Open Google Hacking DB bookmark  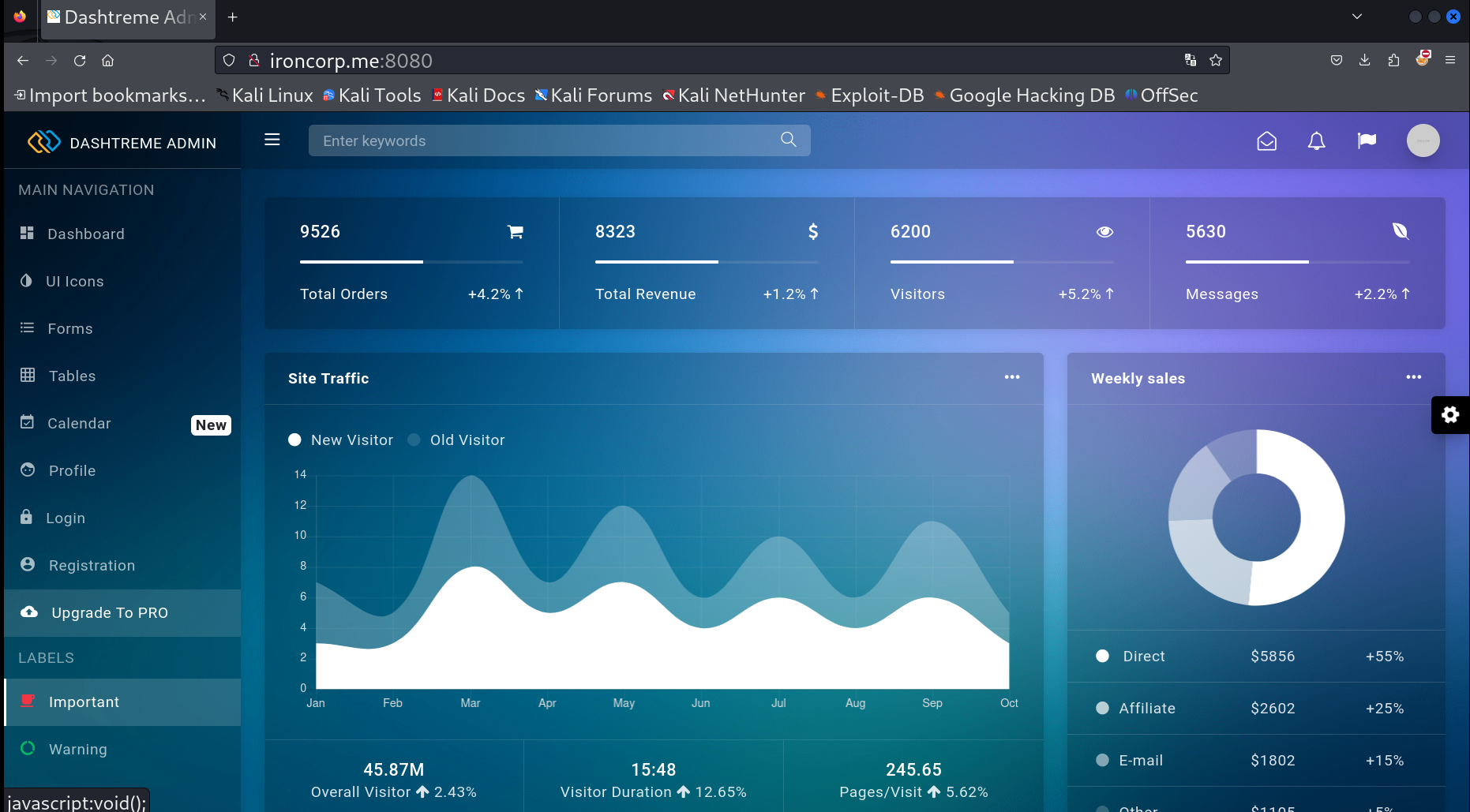pos(1024,95)
